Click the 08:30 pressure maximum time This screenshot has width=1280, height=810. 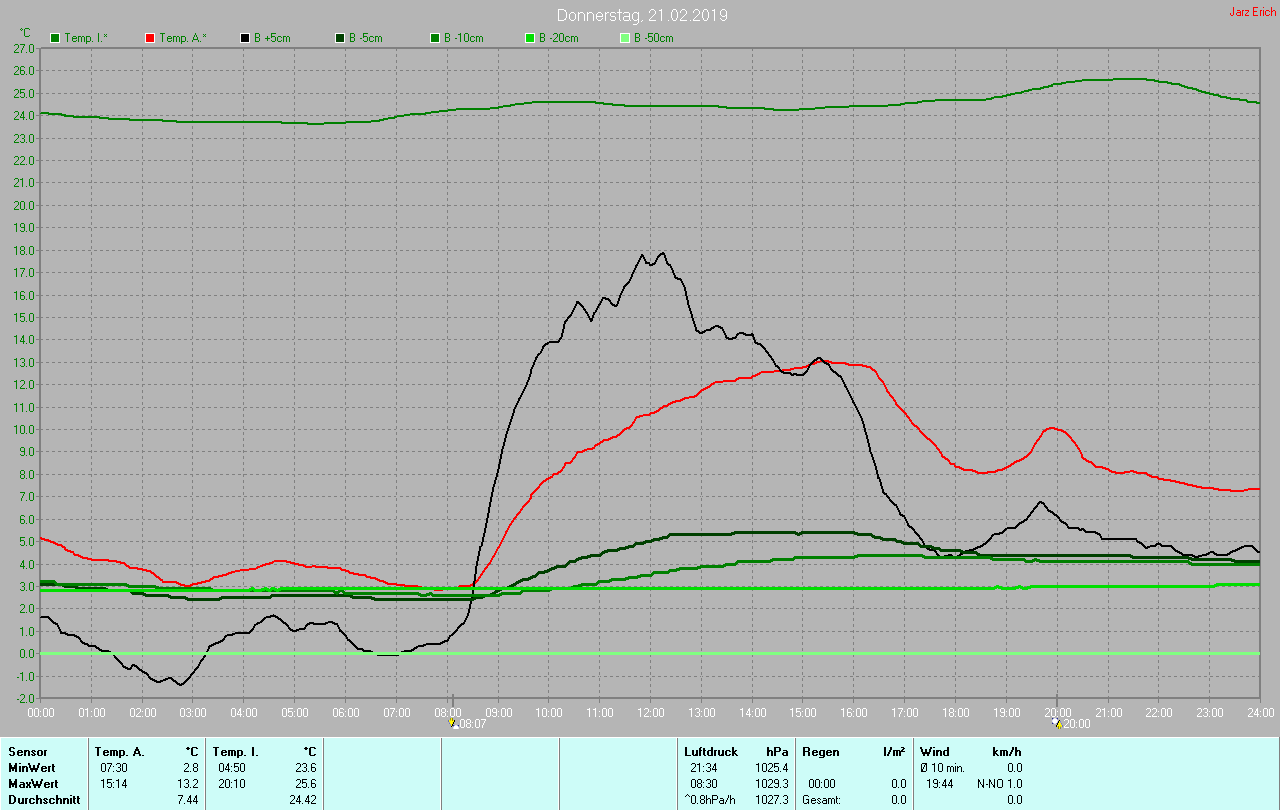point(703,783)
